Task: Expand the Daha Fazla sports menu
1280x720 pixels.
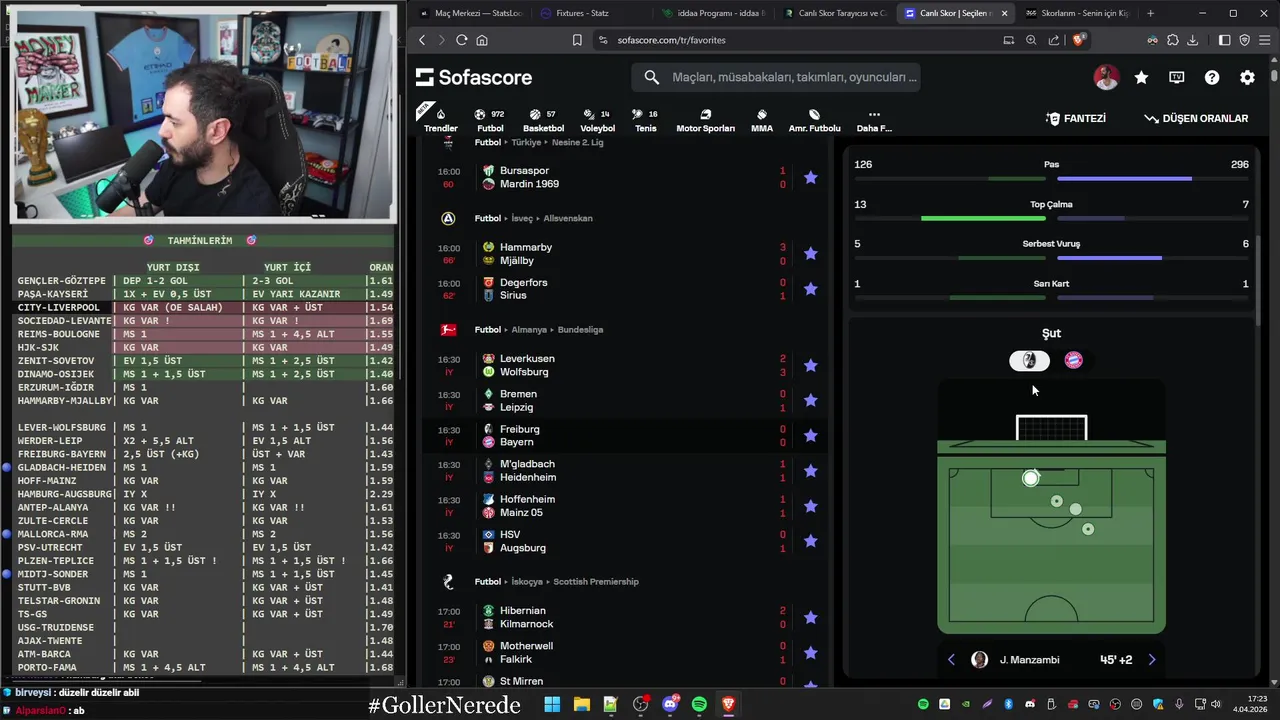Action: (x=874, y=120)
